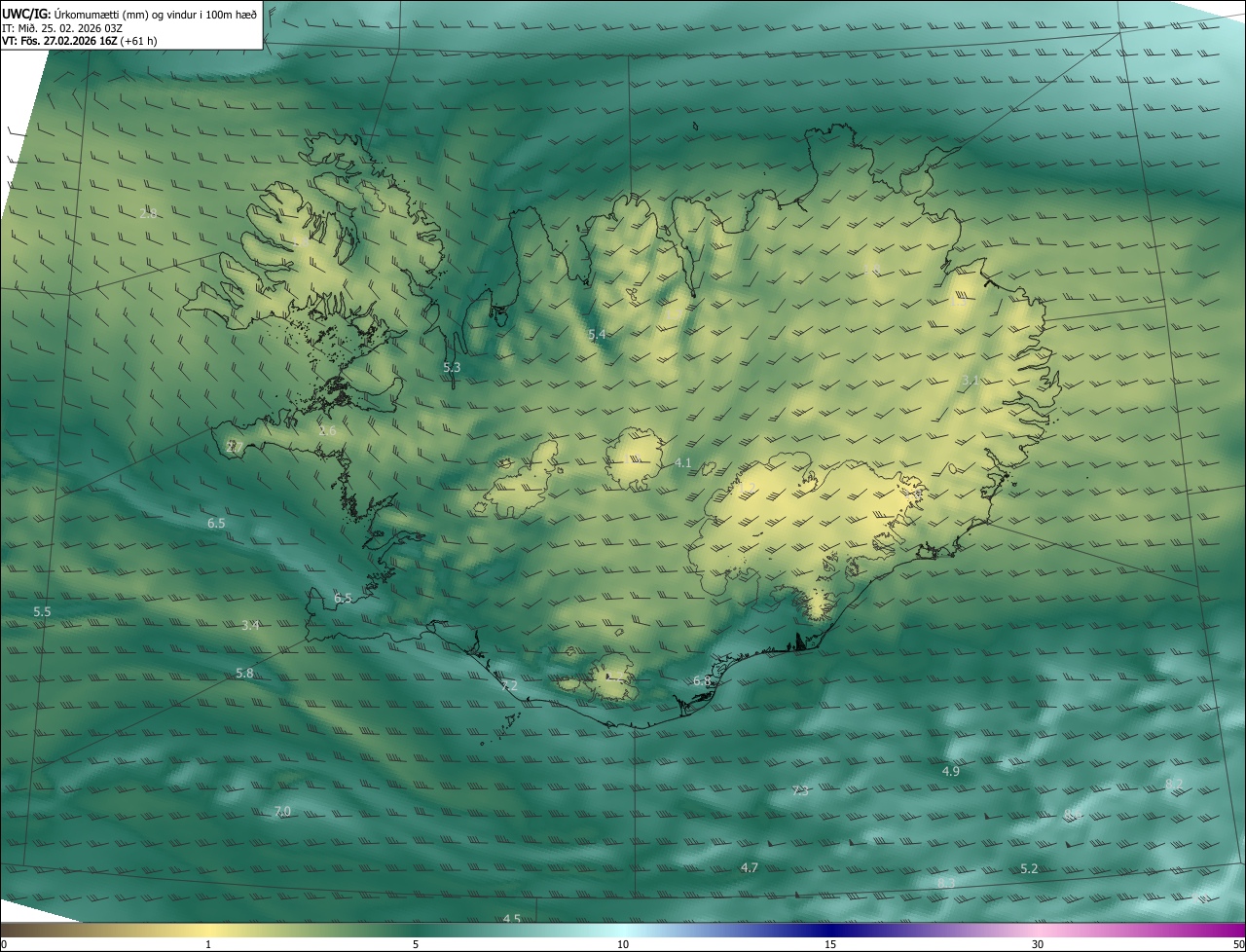The image size is (1246, 952).
Task: Click the '15' tick label on the colour scale
Action: click(830, 944)
